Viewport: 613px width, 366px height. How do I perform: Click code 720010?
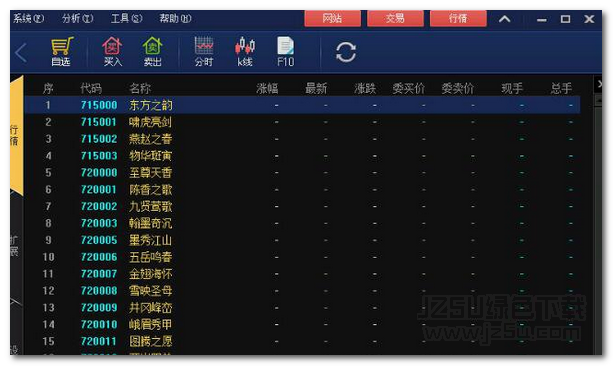[x=99, y=325]
